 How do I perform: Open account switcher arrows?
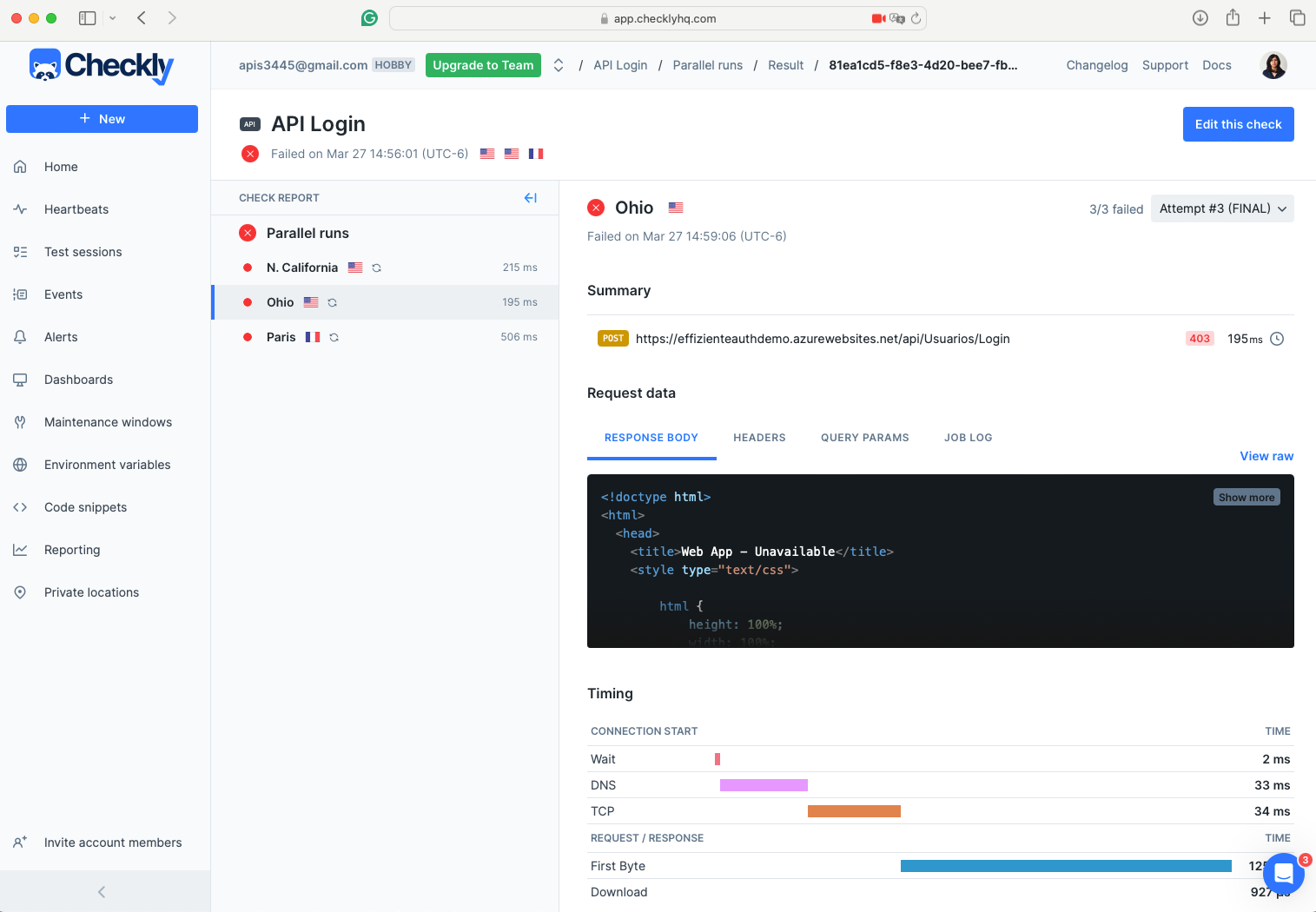[x=559, y=65]
